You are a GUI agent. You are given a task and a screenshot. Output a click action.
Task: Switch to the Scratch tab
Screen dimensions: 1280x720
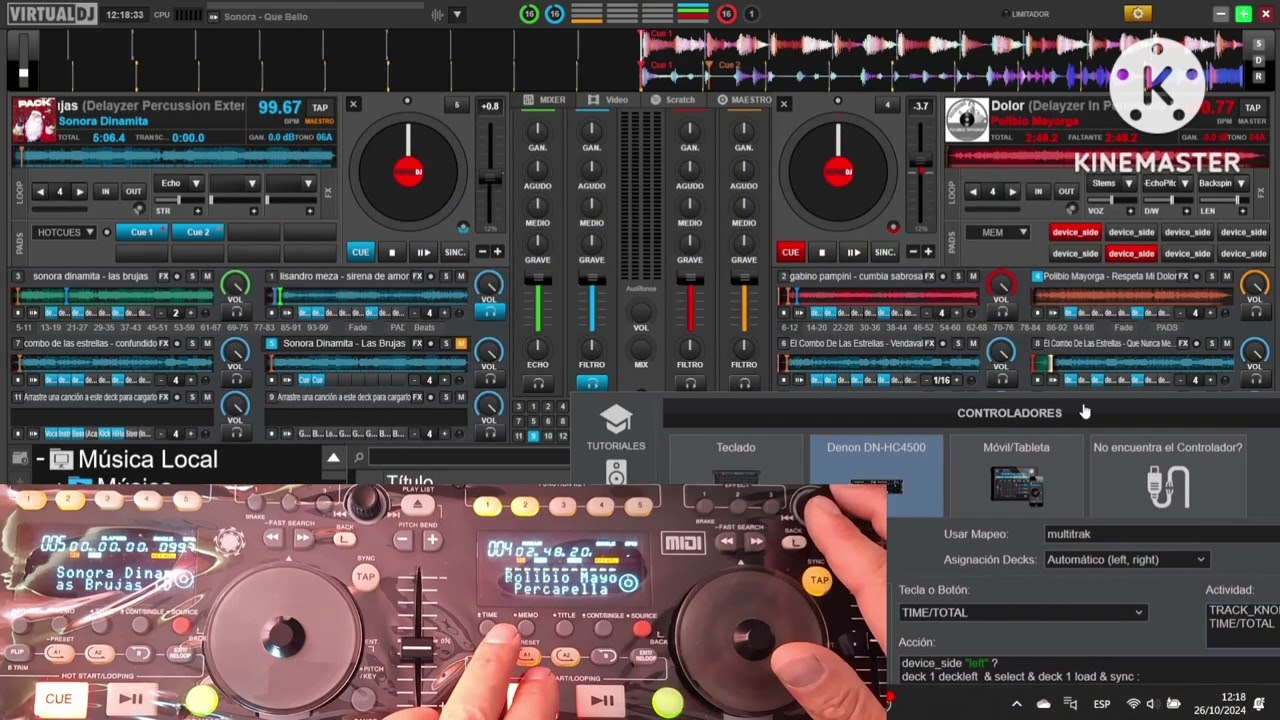click(673, 100)
